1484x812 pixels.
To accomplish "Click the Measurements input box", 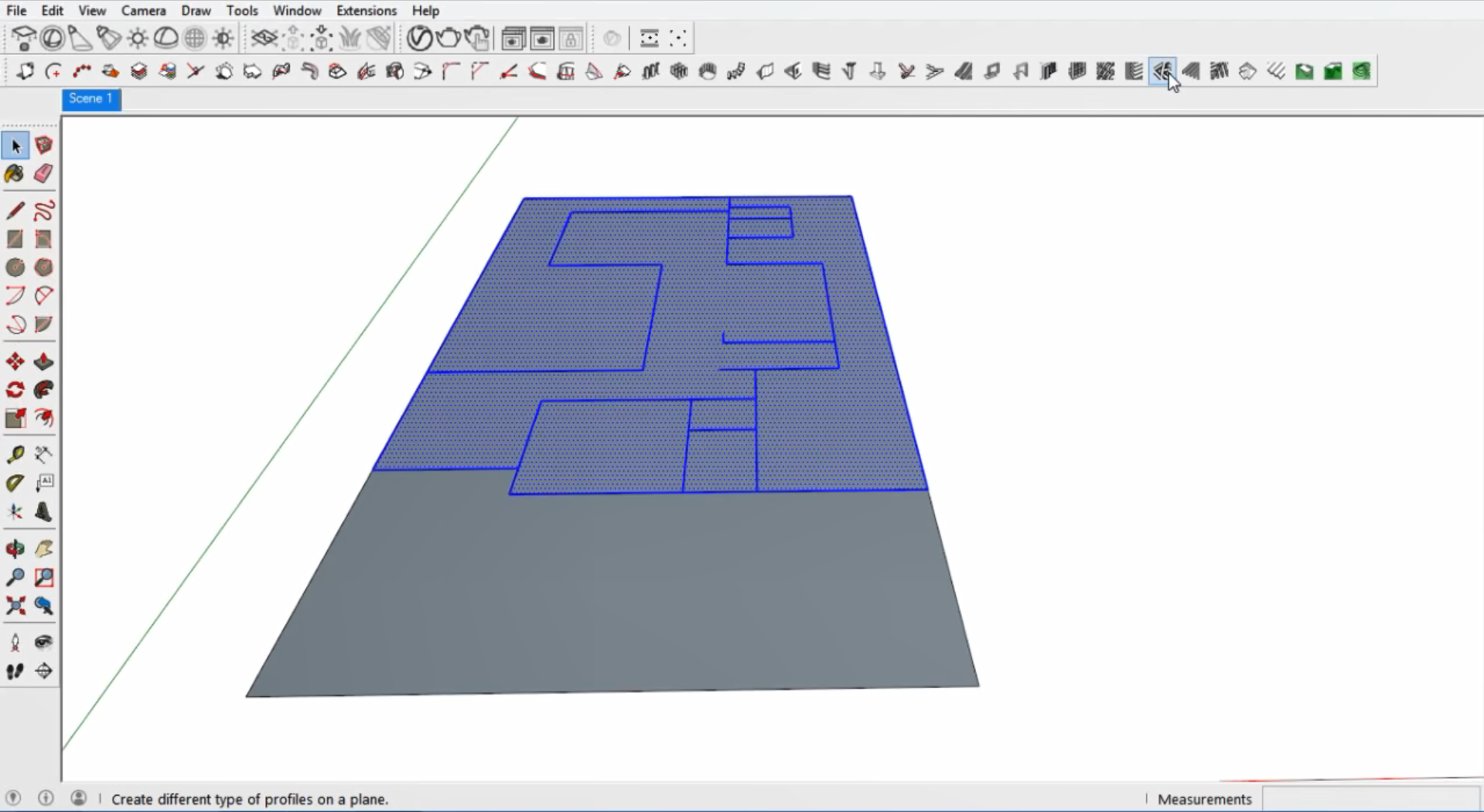I will click(x=1370, y=799).
